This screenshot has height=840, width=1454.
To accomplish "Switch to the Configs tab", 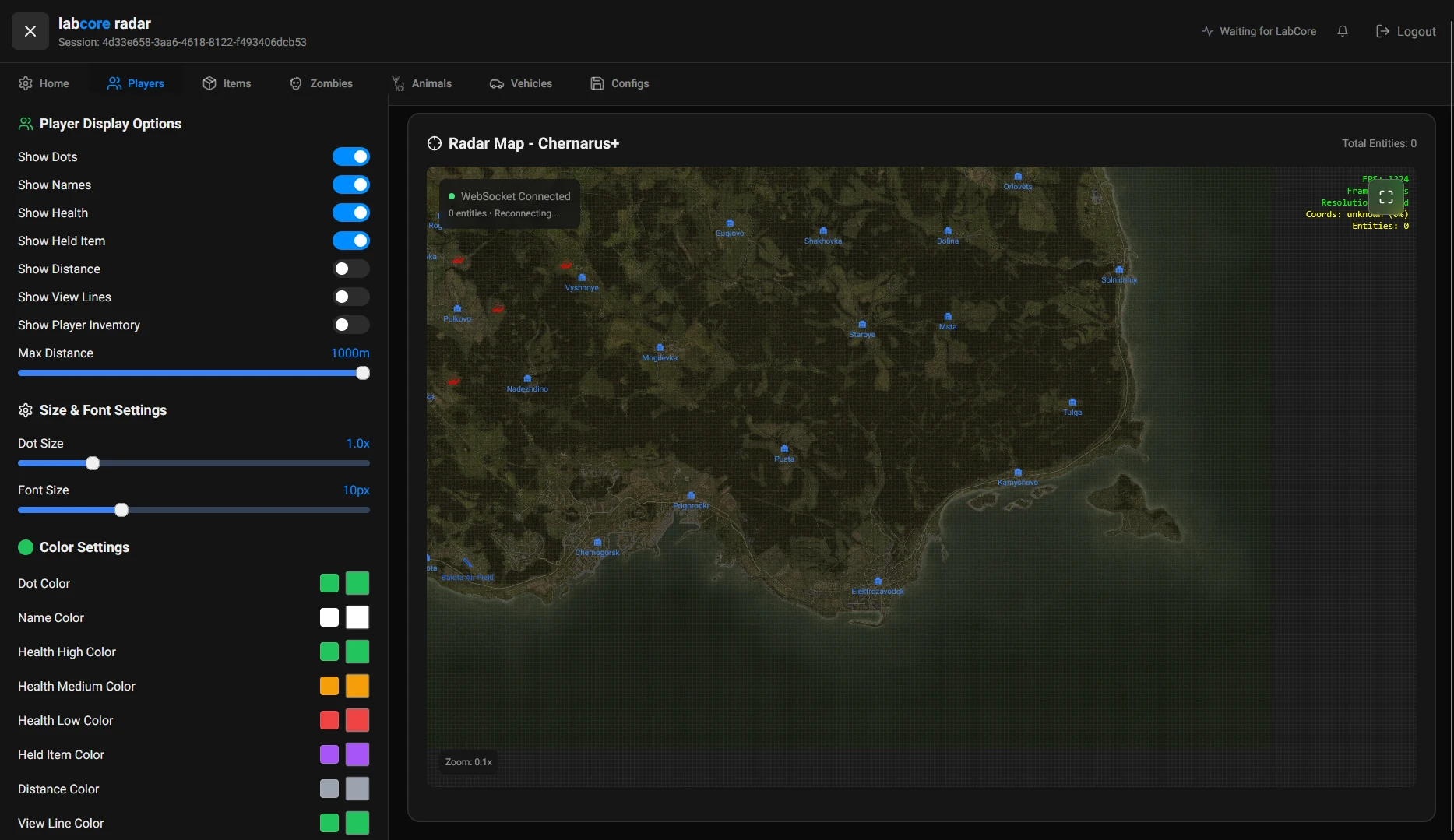I will click(x=619, y=83).
